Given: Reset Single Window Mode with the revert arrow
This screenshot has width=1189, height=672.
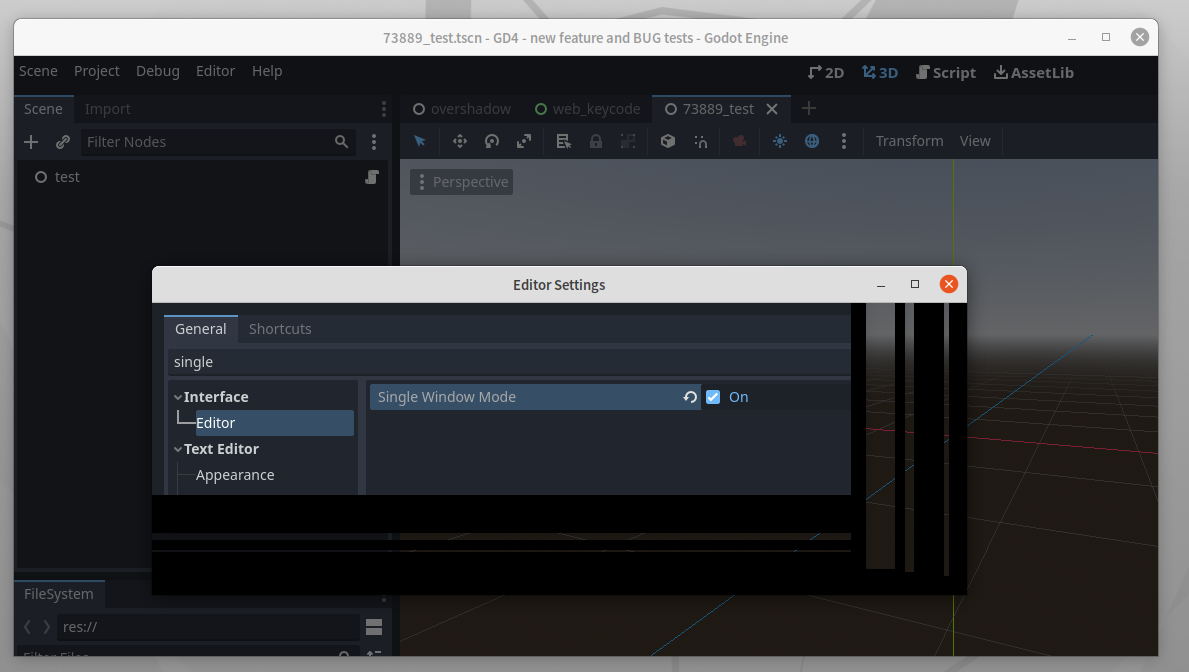Looking at the screenshot, I should [689, 397].
